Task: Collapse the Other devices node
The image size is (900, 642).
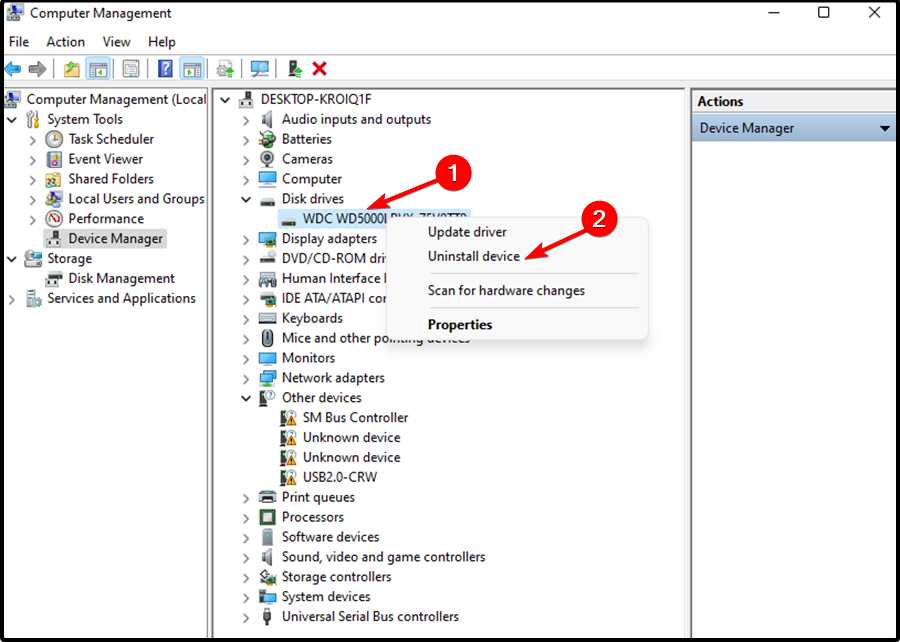Action: point(246,398)
